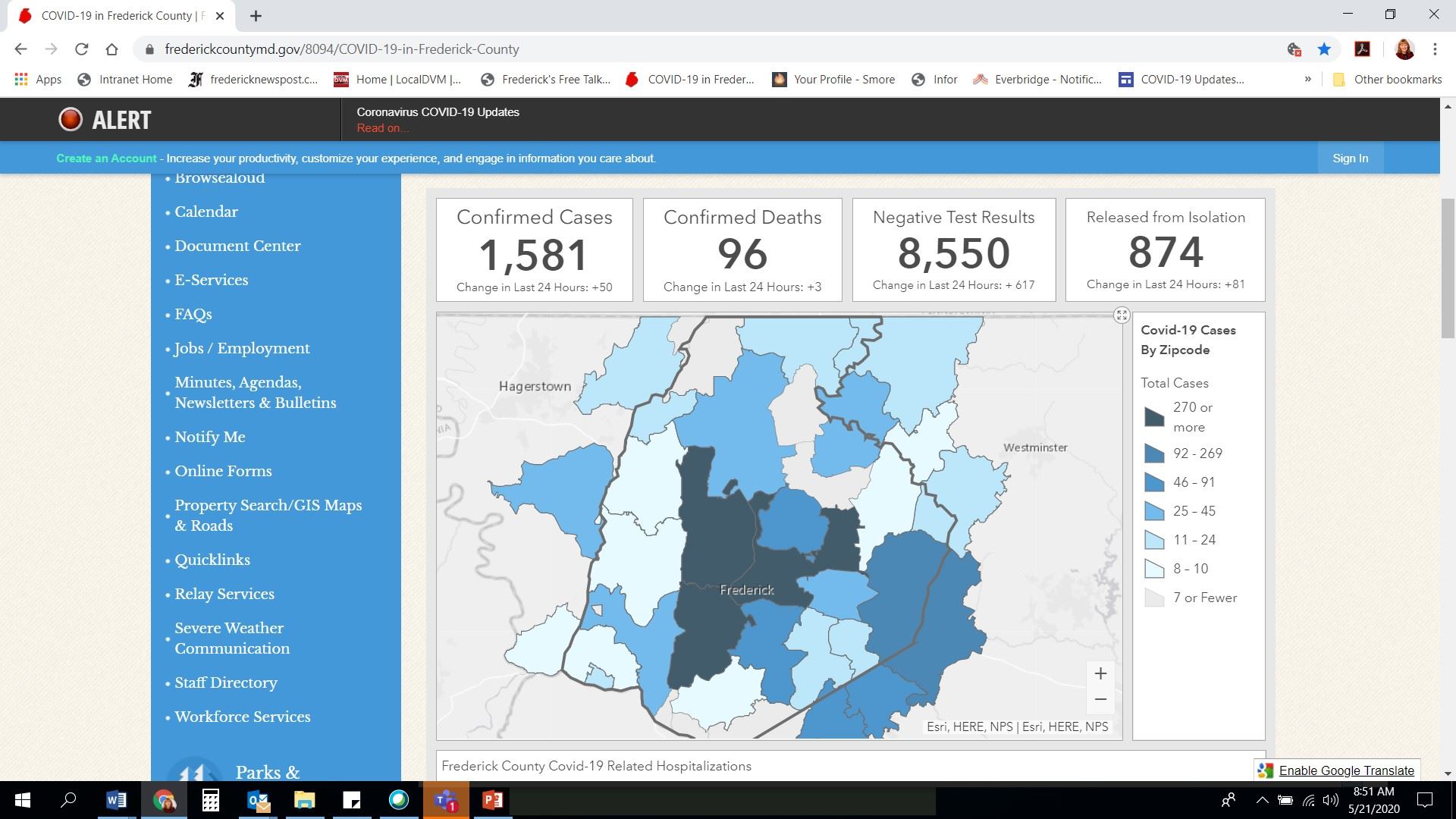Zoom out on the map with minus control

(x=1100, y=698)
